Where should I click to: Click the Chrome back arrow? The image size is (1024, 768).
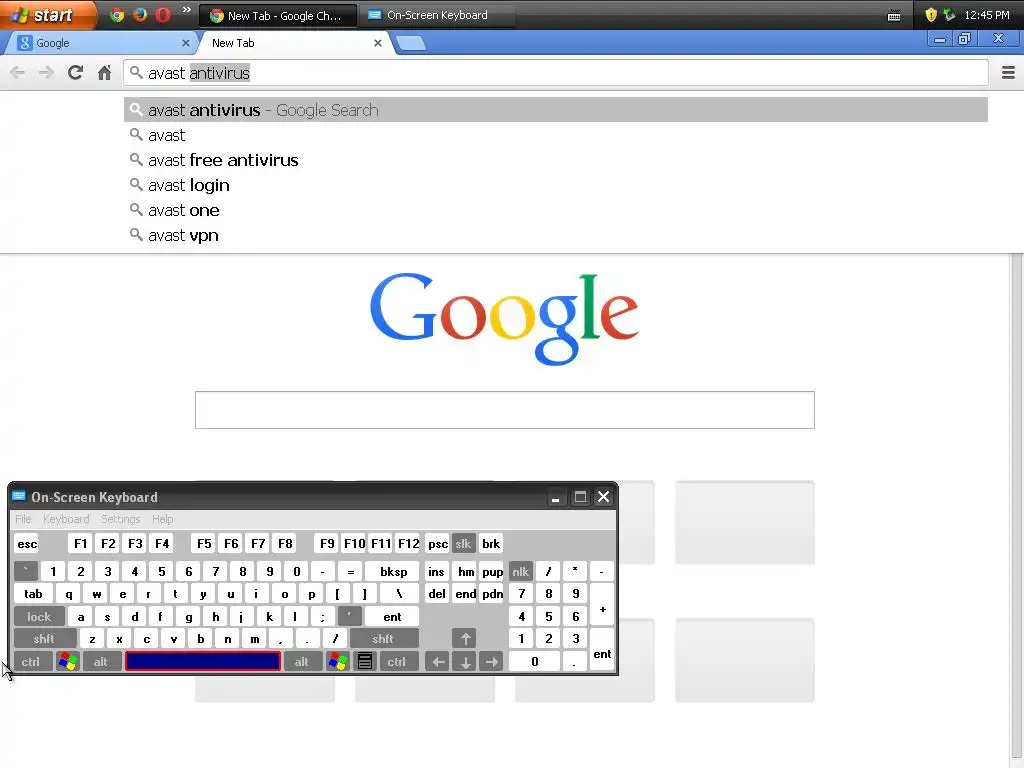coord(18,72)
